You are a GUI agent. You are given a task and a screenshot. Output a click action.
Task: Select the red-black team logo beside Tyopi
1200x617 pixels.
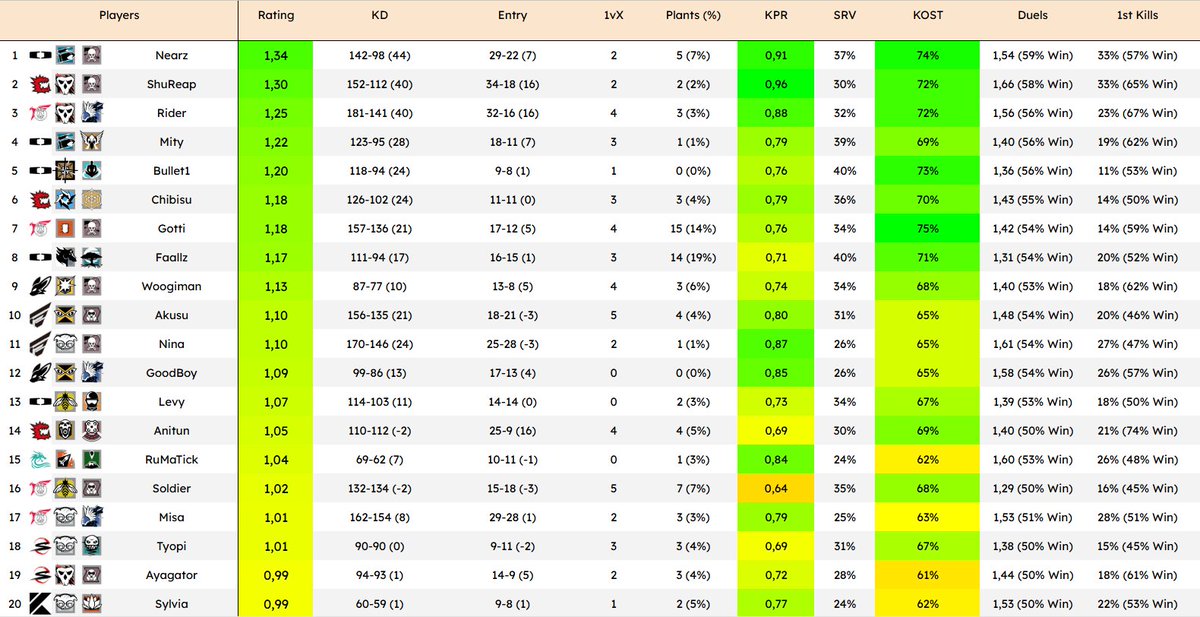click(40, 546)
